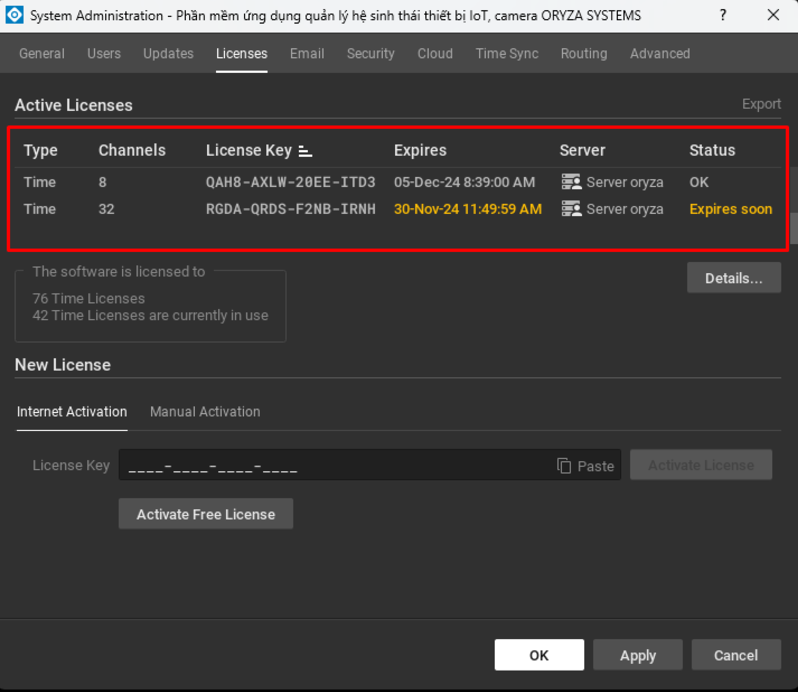Screen dimensions: 798x692
Task: Switch to the Advanced tab
Action: point(660,53)
